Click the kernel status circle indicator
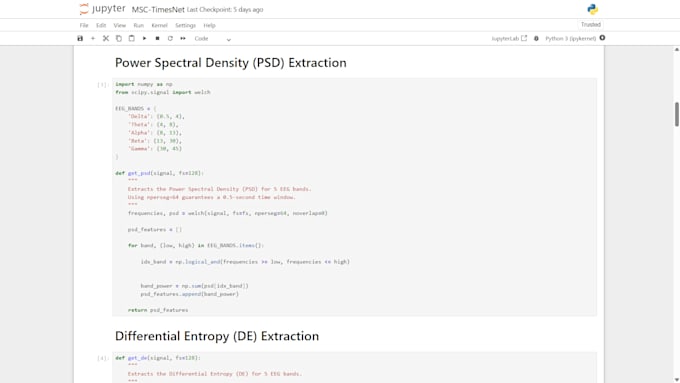The image size is (680, 383). coord(602,38)
